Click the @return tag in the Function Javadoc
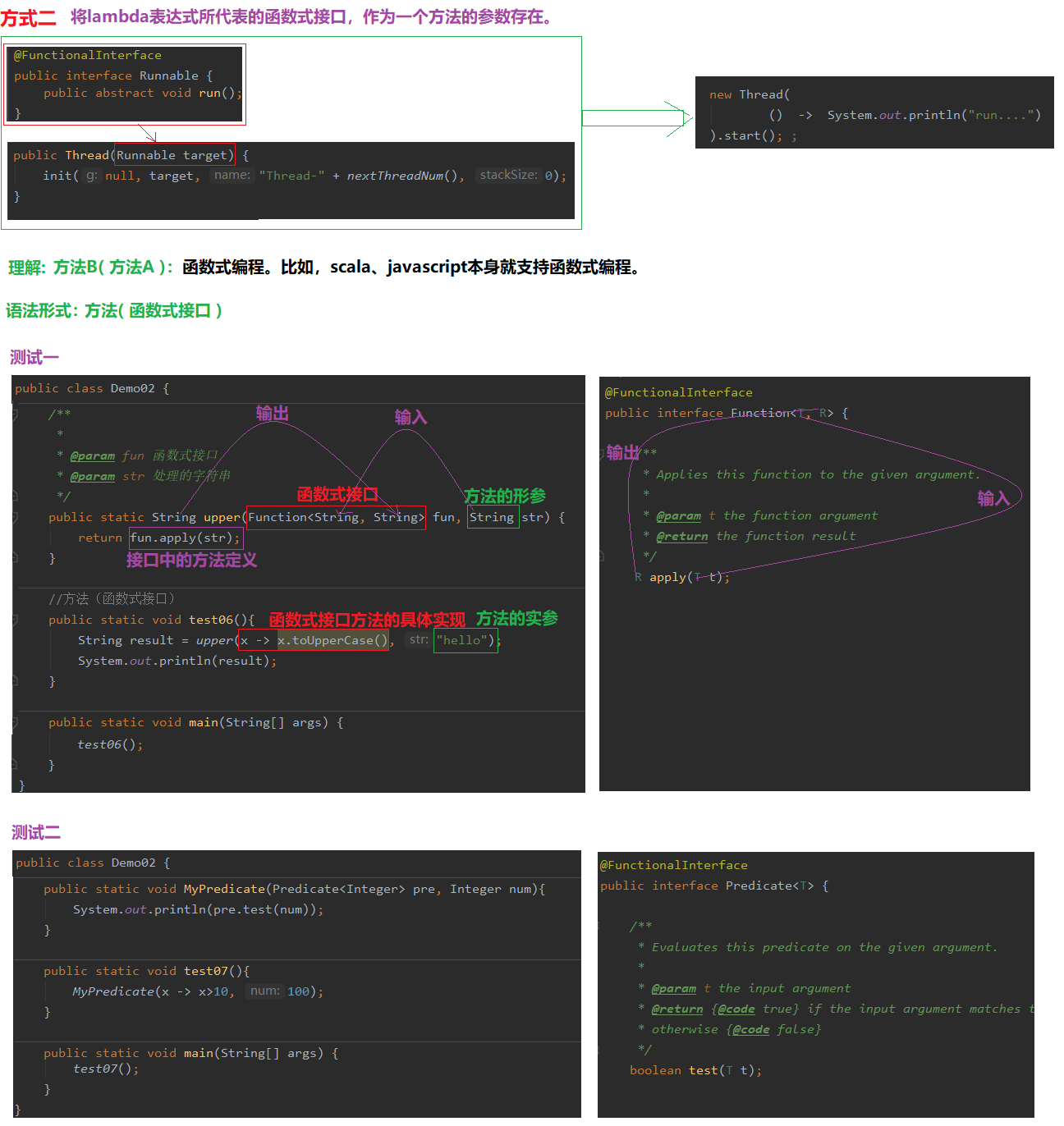Image resolution: width=1064 pixels, height=1126 pixels. point(681,536)
